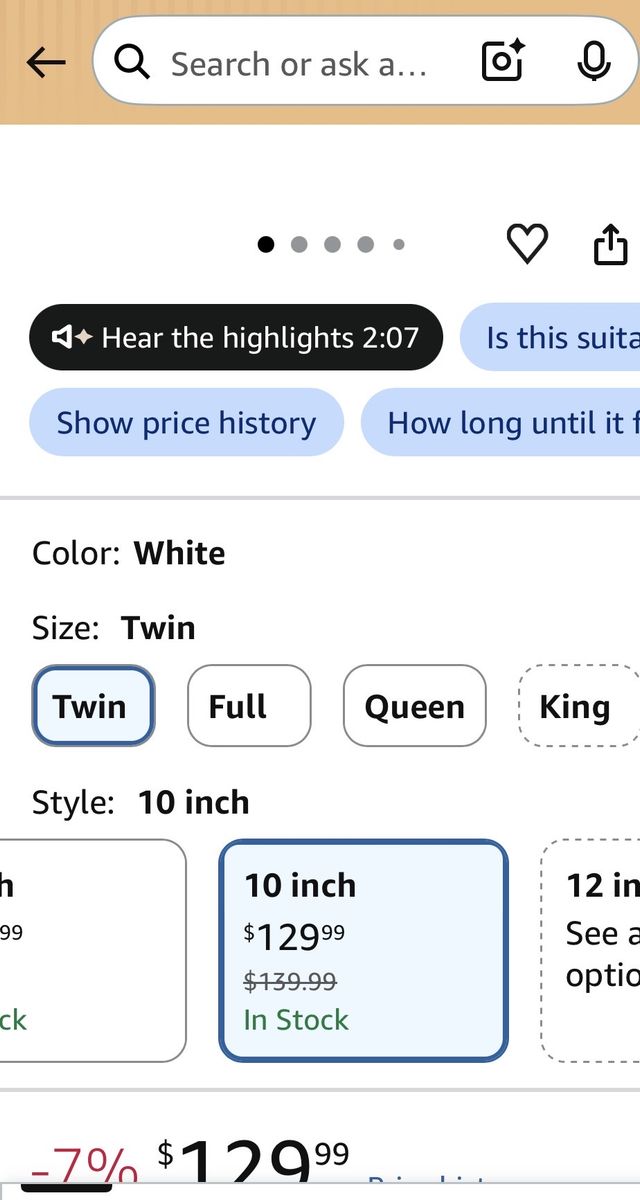Jump to second image carousel dot
Screen dimensions: 640x1200
click(299, 244)
